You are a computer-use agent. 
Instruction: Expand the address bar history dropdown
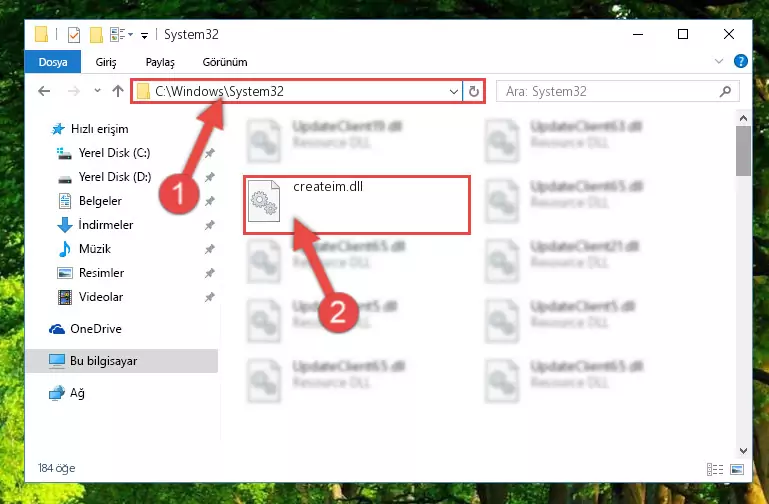pos(454,91)
